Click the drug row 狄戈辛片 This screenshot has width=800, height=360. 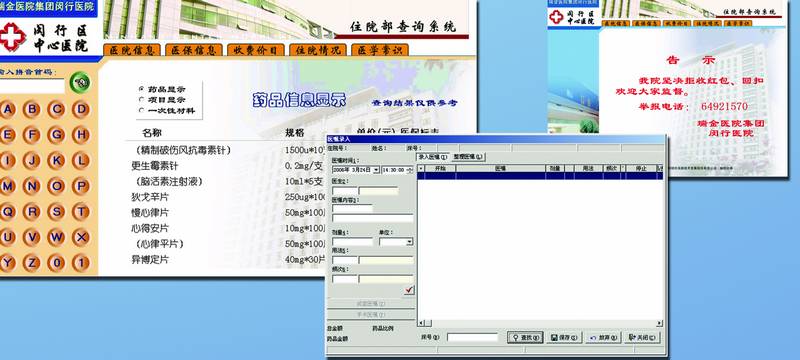point(150,197)
